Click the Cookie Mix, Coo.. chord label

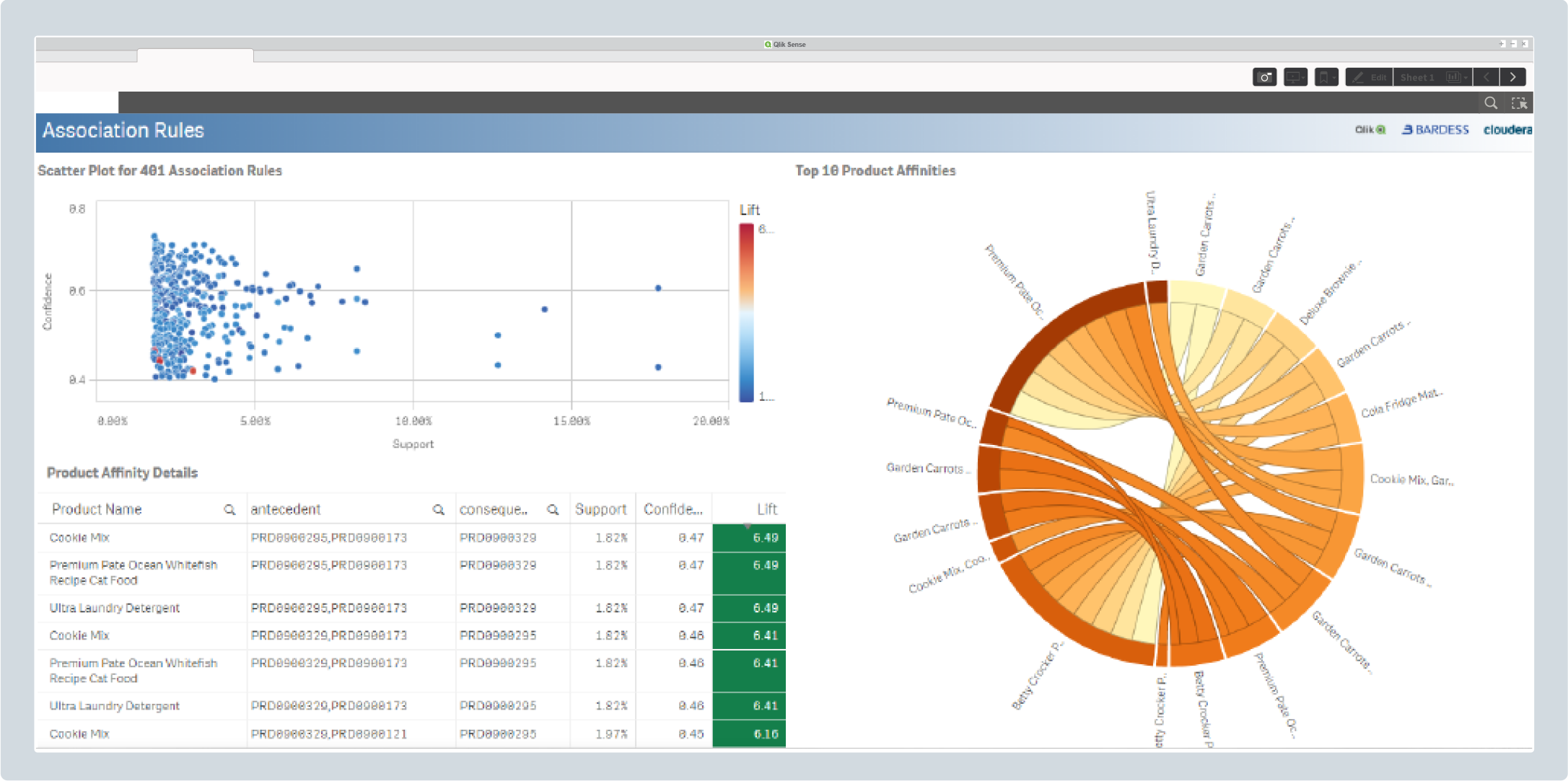[950, 574]
